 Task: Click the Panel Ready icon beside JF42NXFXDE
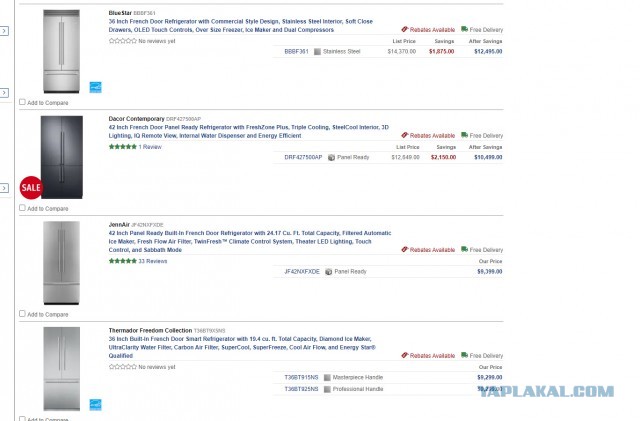[329, 272]
